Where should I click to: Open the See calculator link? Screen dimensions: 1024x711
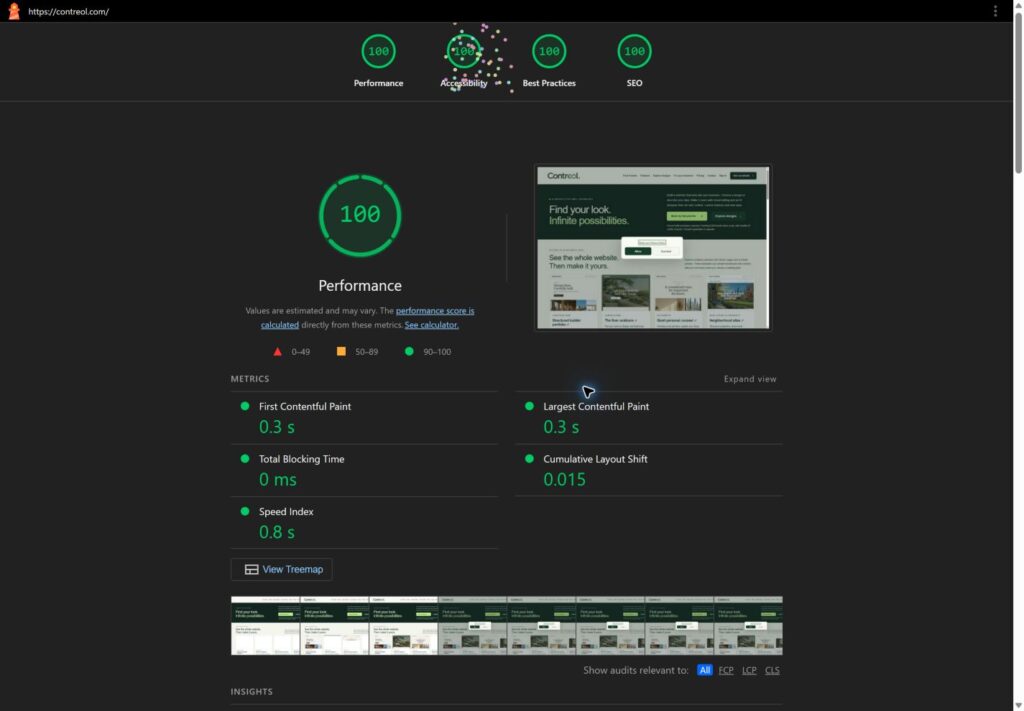coord(432,324)
